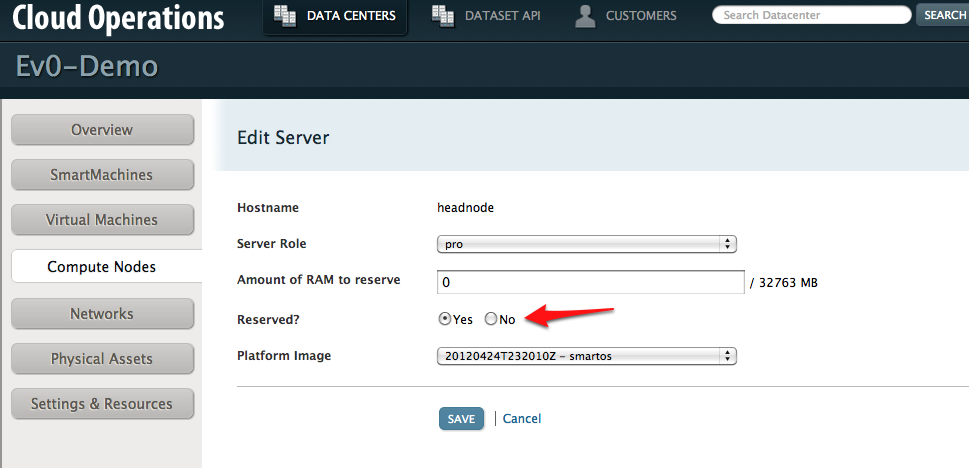The width and height of the screenshot is (969, 468).
Task: Click the Search button
Action: point(943,16)
